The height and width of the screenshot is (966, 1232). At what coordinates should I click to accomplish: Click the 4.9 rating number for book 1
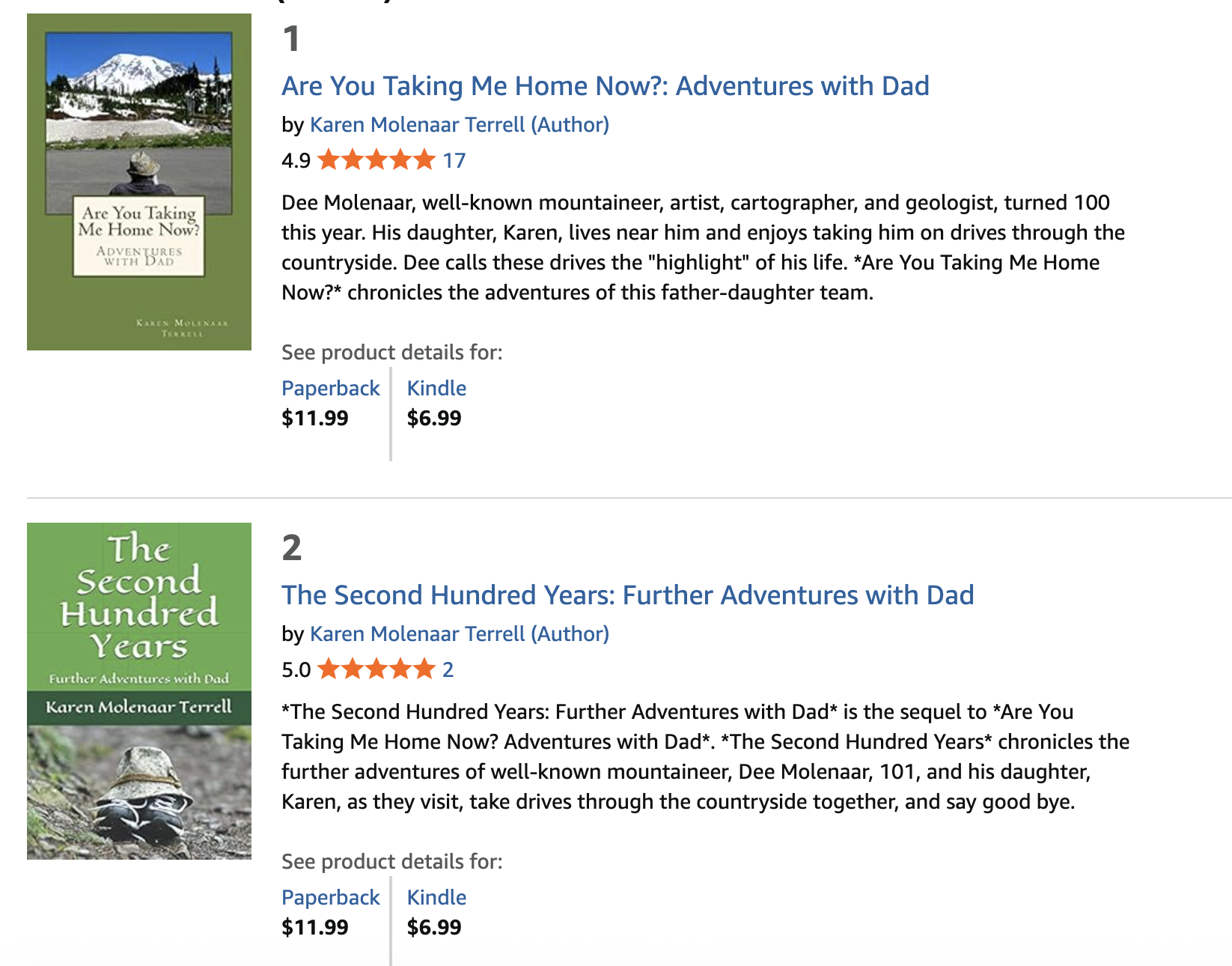[x=296, y=161]
